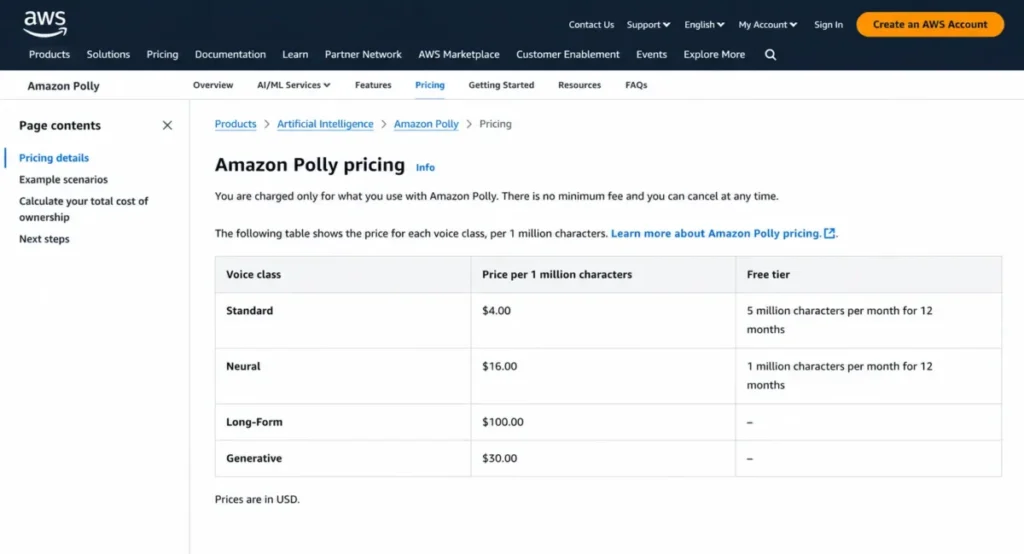1024x554 pixels.
Task: Jump to Next steps section
Action: tap(44, 239)
